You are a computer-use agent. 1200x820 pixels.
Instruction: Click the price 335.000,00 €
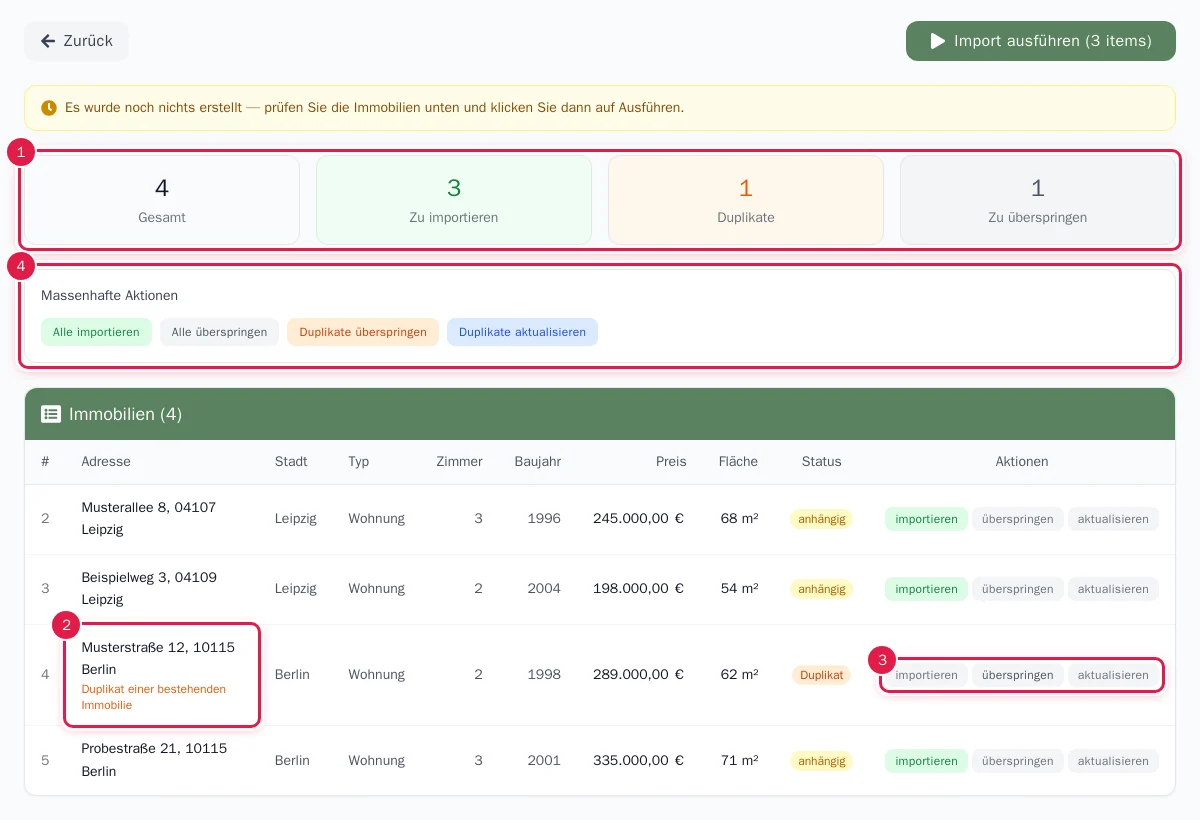point(638,761)
